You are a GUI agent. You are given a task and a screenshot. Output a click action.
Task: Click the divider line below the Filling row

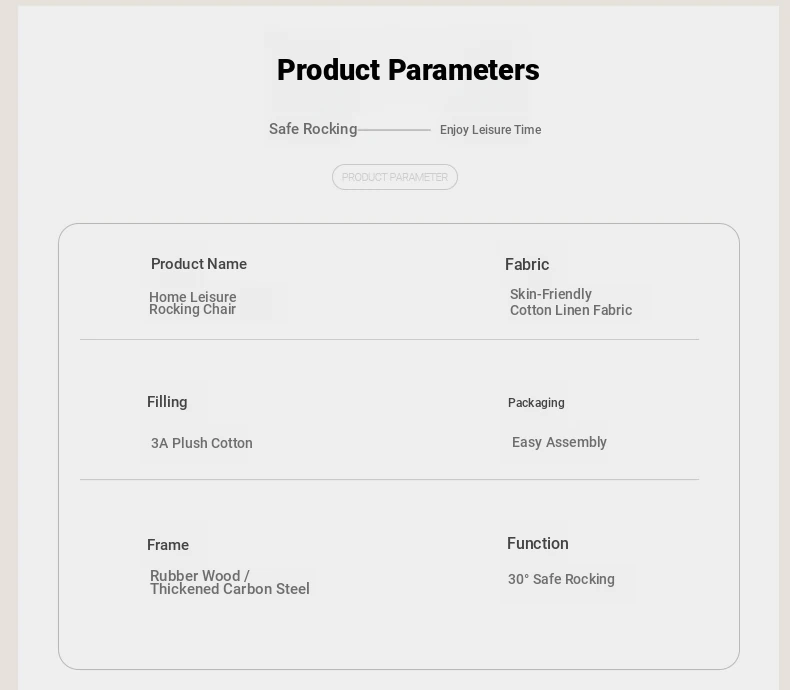(x=389, y=480)
